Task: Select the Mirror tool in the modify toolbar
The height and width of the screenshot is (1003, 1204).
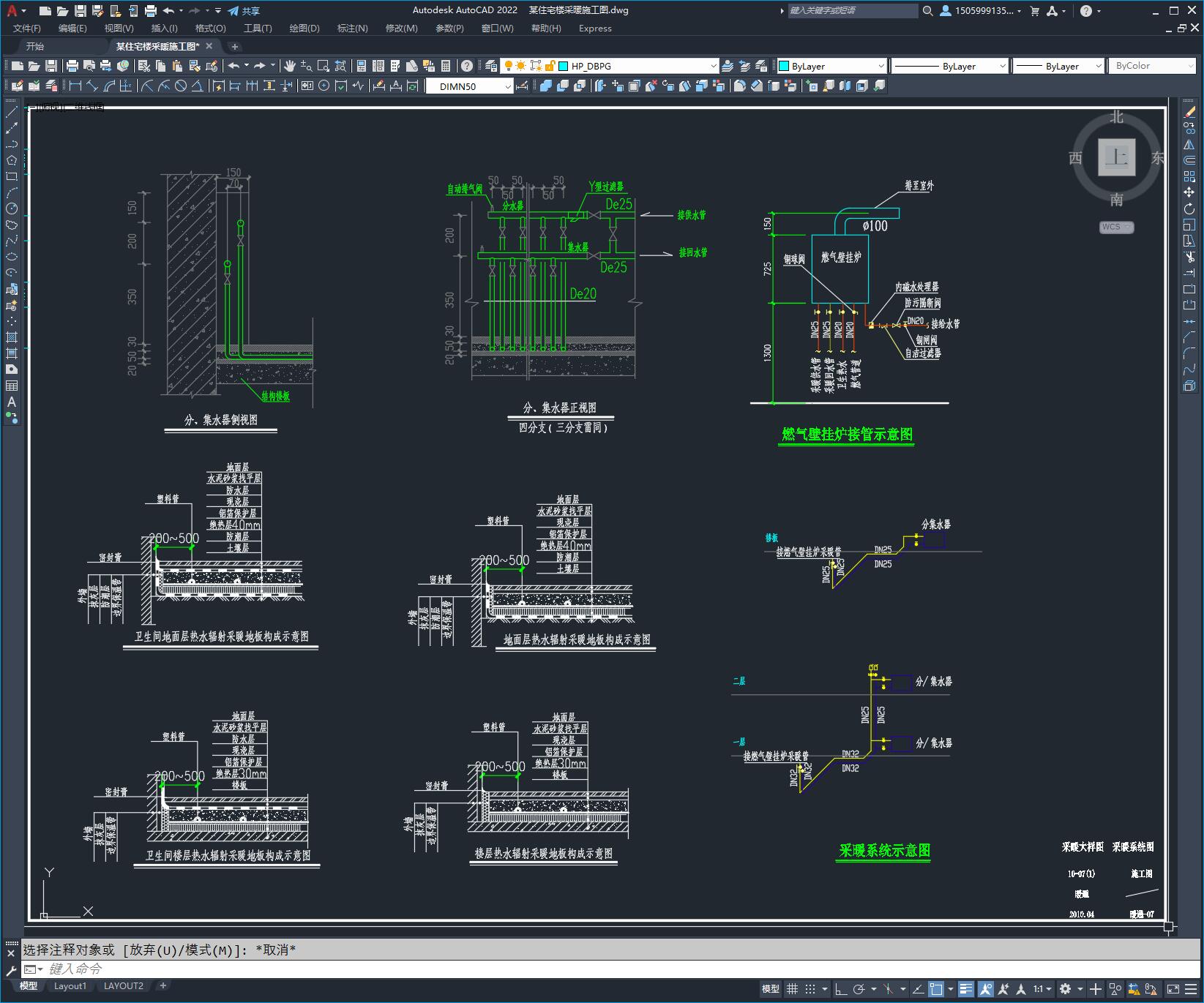Action: pyautogui.click(x=1189, y=144)
